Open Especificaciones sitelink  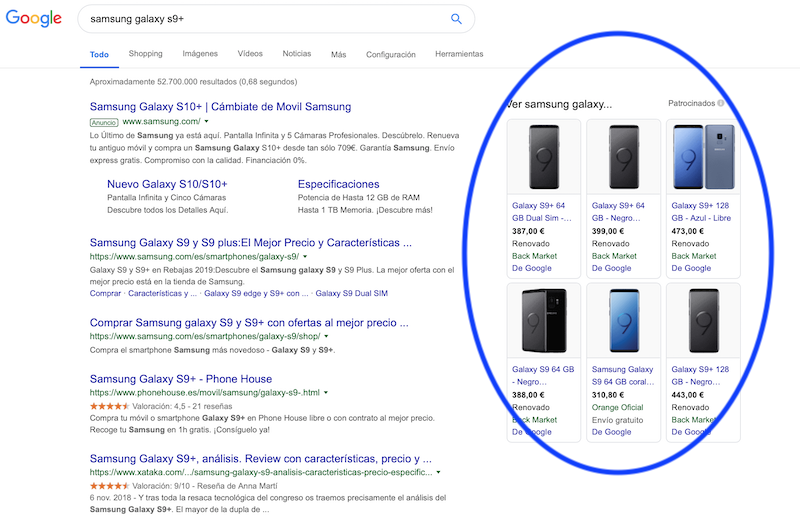point(339,184)
